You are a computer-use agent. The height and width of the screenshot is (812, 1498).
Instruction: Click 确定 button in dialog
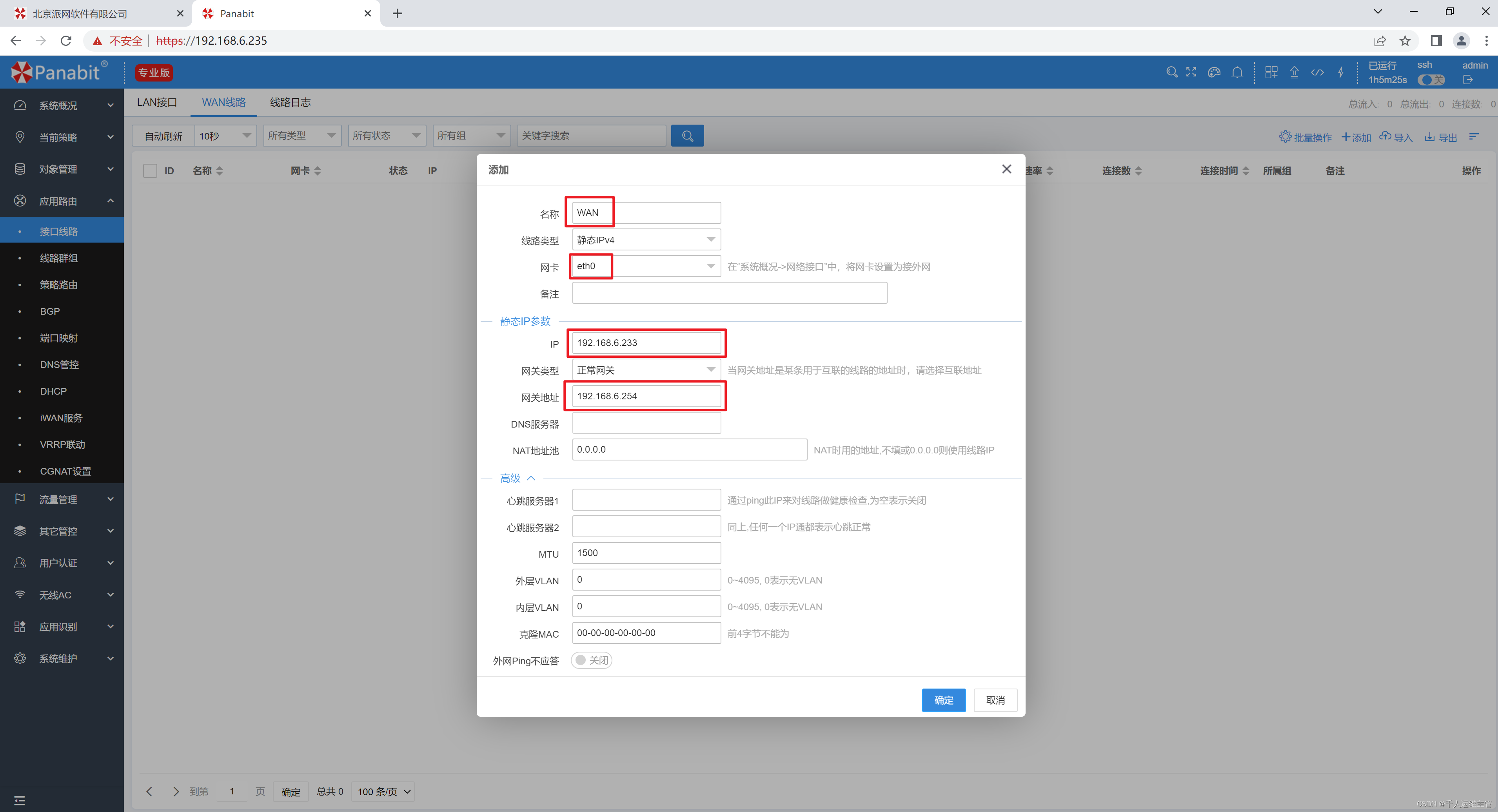tap(944, 700)
